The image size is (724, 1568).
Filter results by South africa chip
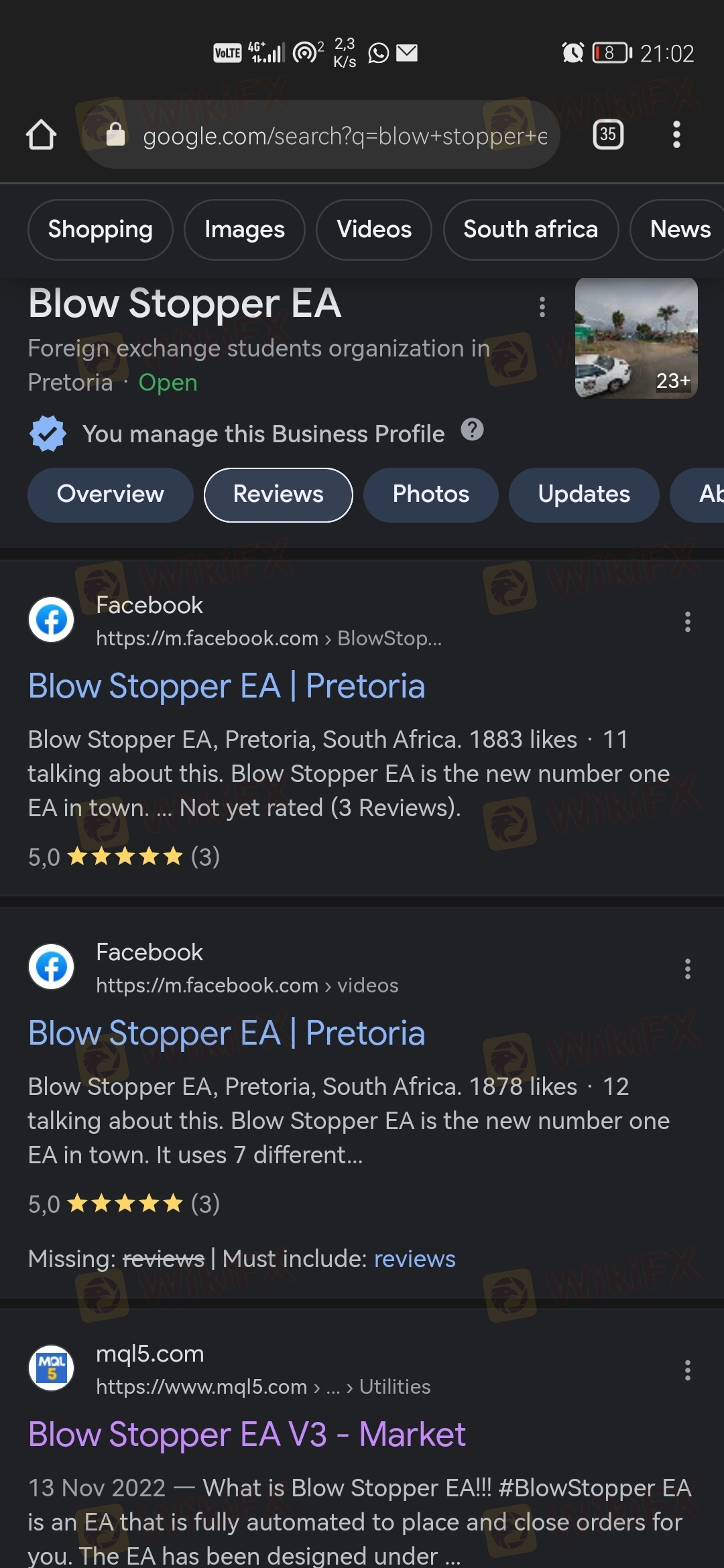(x=530, y=230)
